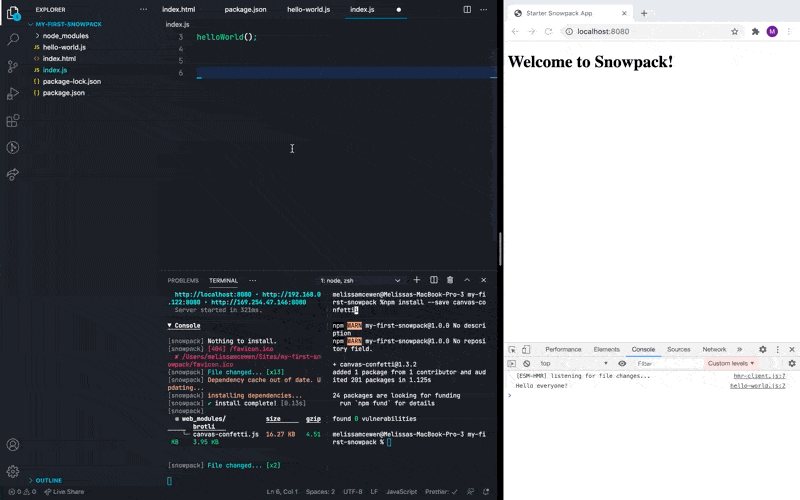Open Custom levels dropdown in console
Viewport: 800px width, 500px height.
[x=732, y=363]
